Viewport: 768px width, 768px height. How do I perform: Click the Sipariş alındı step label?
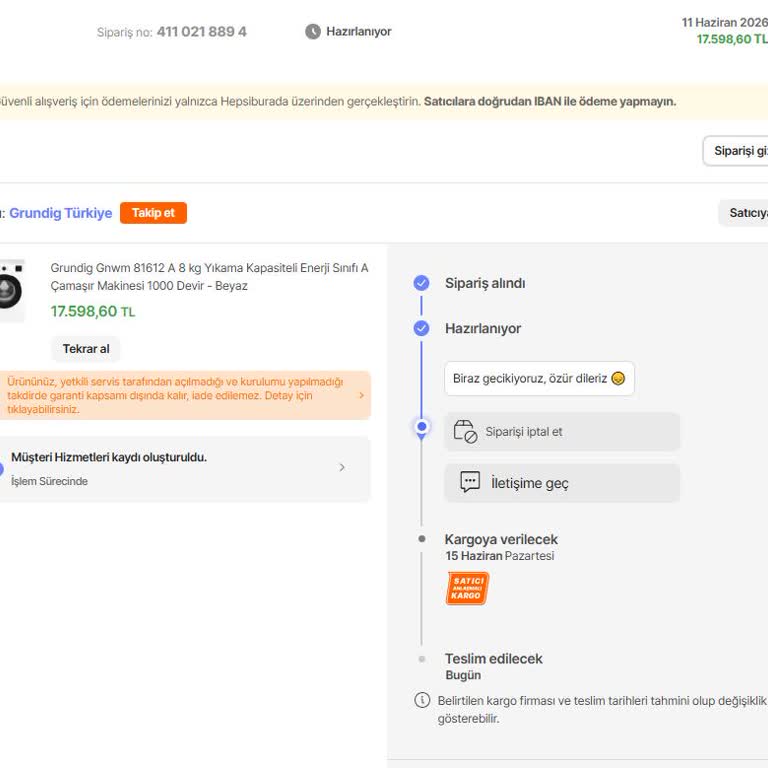pyautogui.click(x=485, y=283)
